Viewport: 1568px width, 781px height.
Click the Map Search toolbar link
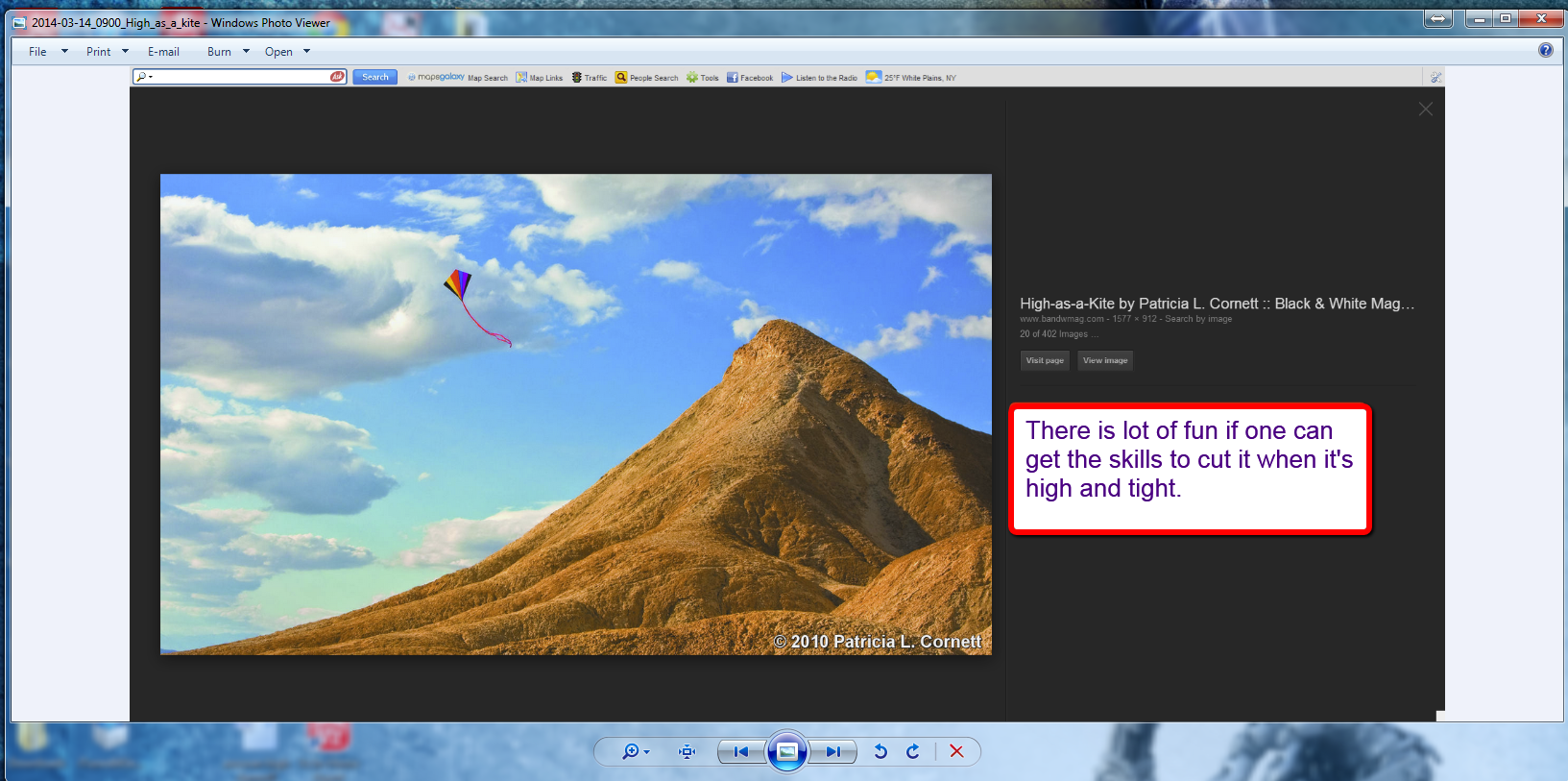(x=488, y=78)
